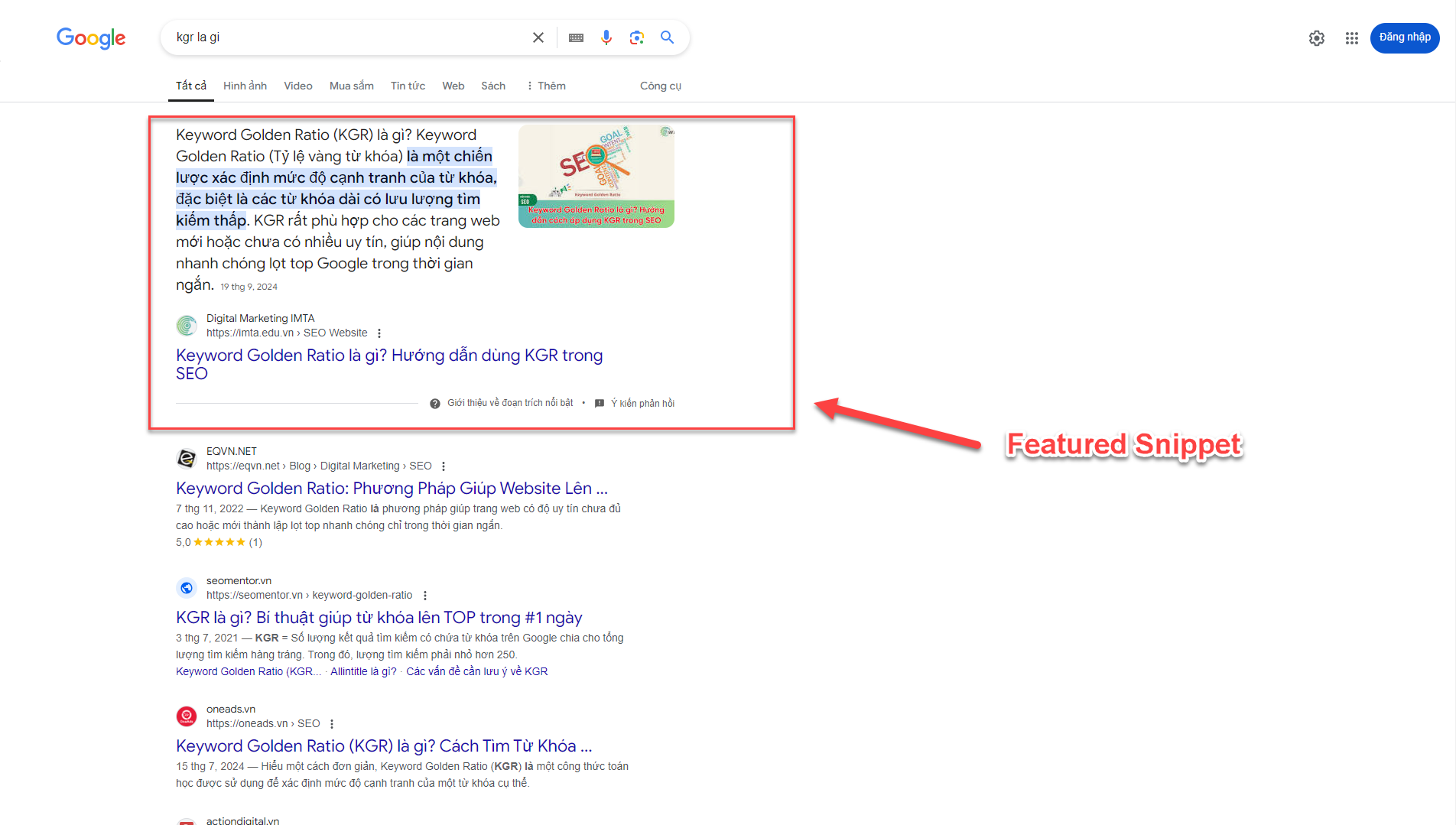Open quick settings gear icon
Image resolution: width=1456 pixels, height=825 pixels.
(1317, 38)
